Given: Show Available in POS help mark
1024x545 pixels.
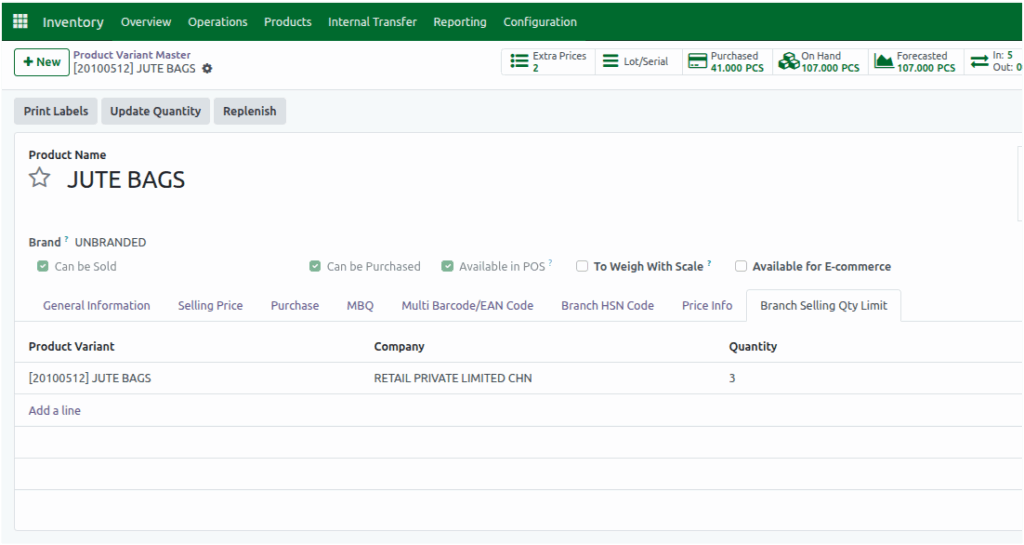Looking at the screenshot, I should (x=551, y=263).
